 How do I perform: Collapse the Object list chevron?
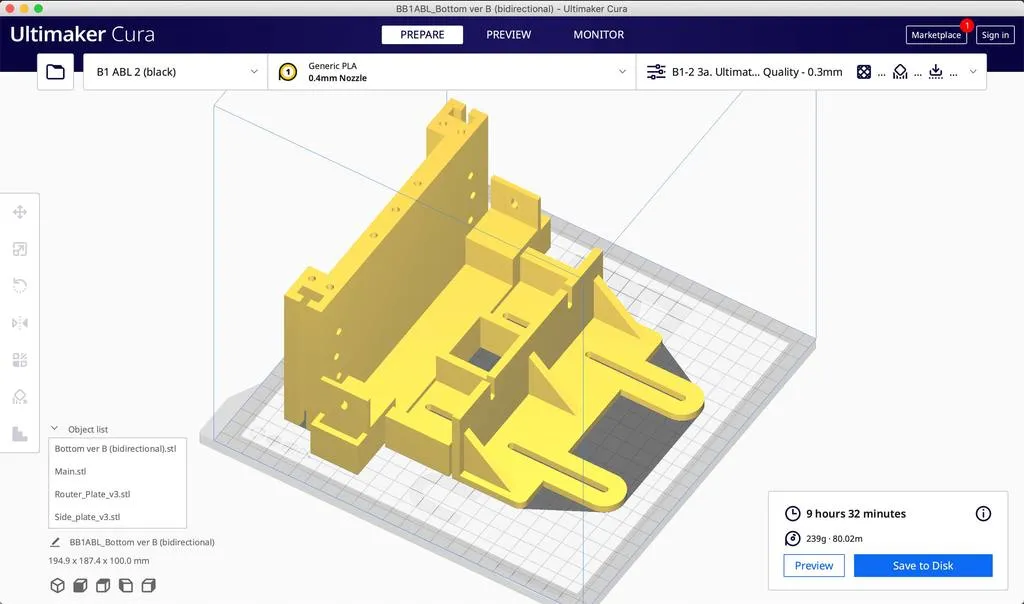[x=54, y=429]
